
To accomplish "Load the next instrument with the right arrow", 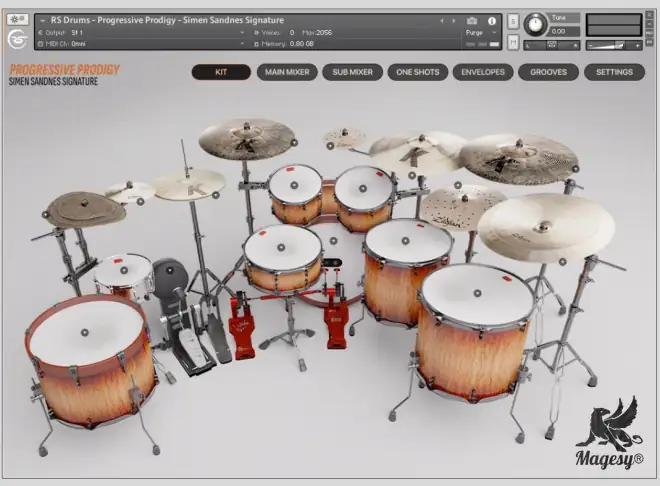I will coord(454,21).
